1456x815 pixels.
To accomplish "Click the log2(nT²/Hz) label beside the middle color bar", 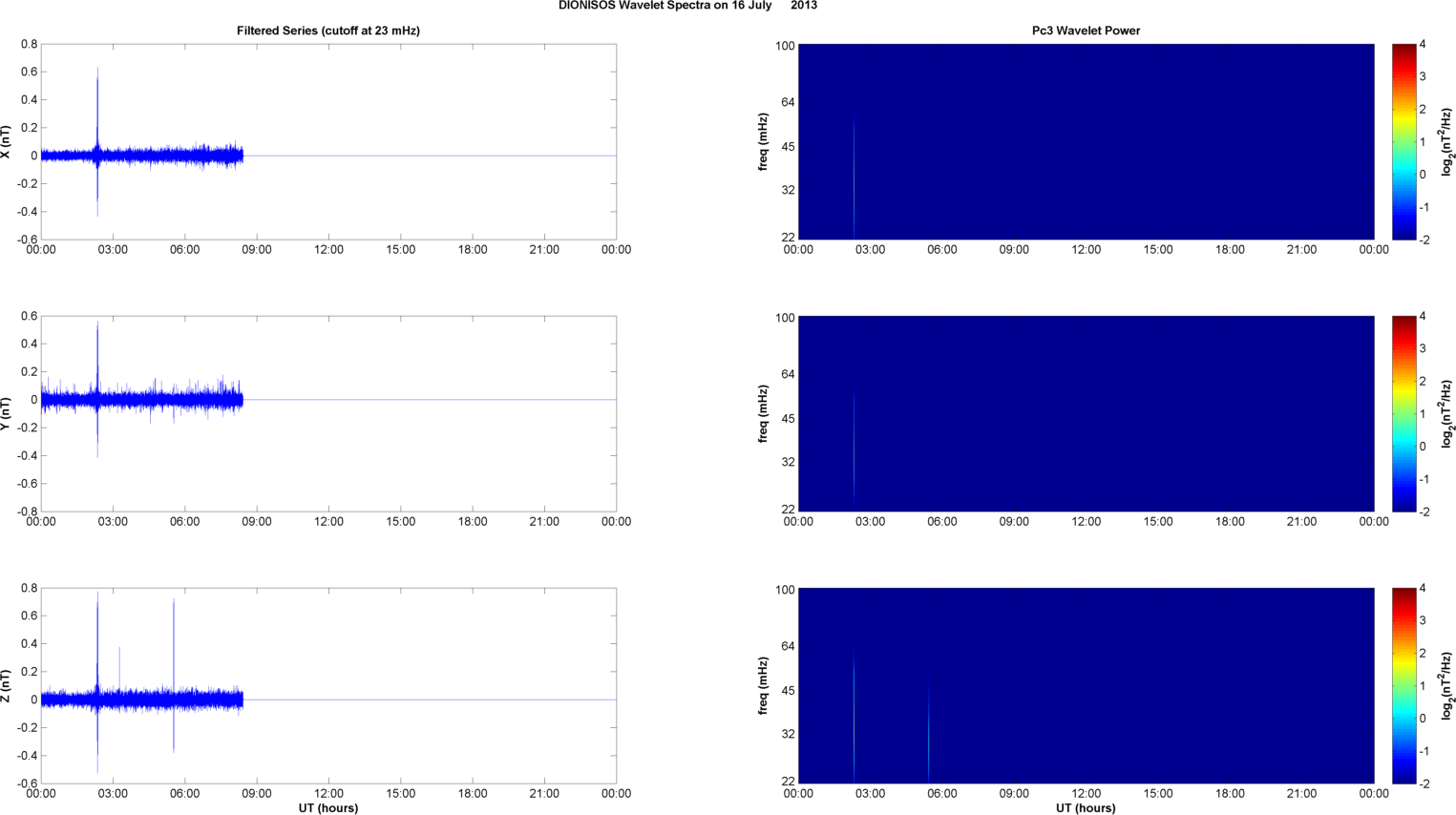I will 1446,413.
